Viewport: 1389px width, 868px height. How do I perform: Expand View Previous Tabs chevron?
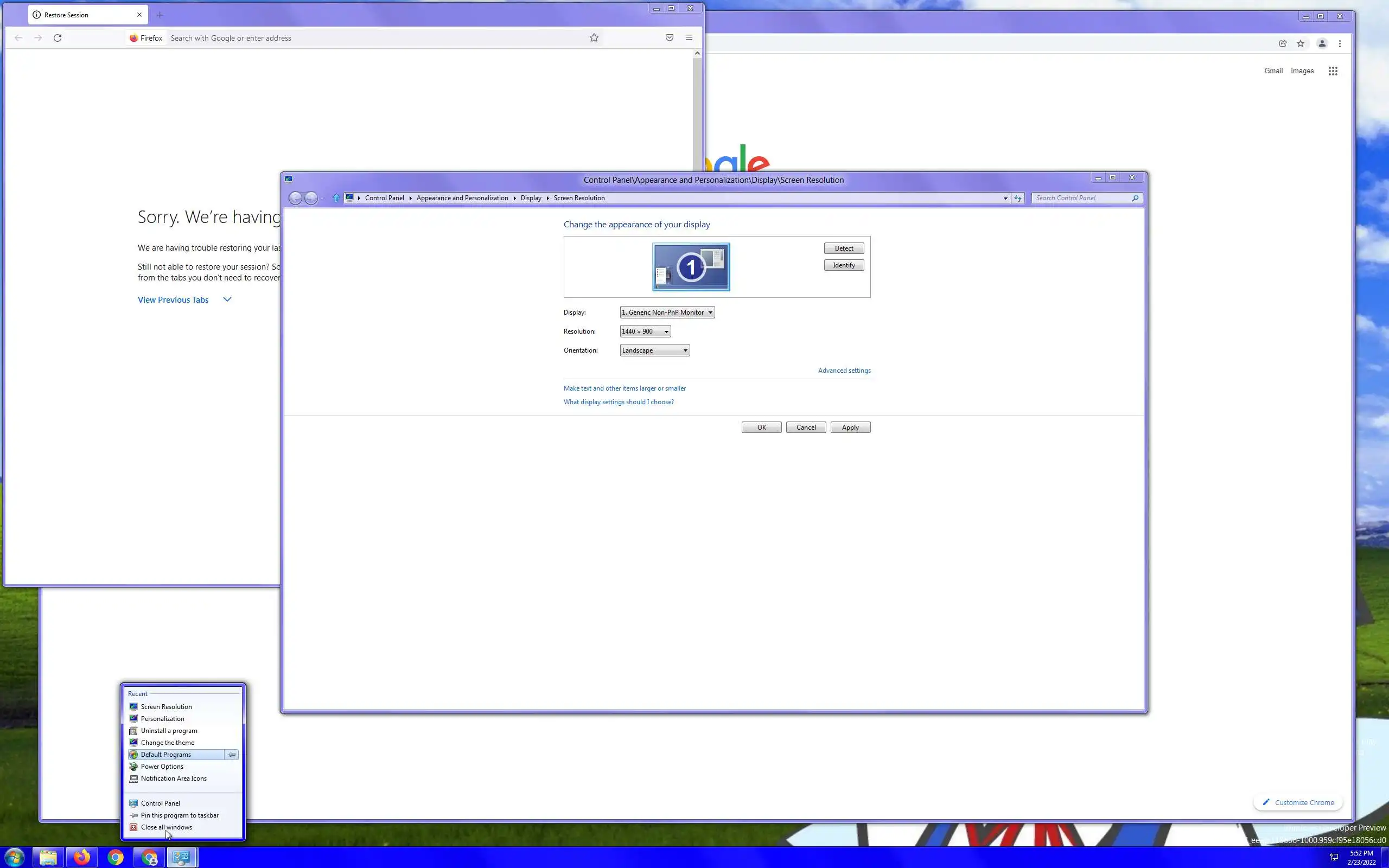tap(227, 299)
